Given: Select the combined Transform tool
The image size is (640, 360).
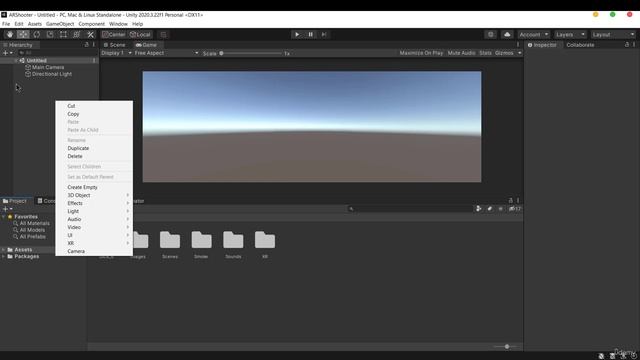Looking at the screenshot, I should [77, 35].
